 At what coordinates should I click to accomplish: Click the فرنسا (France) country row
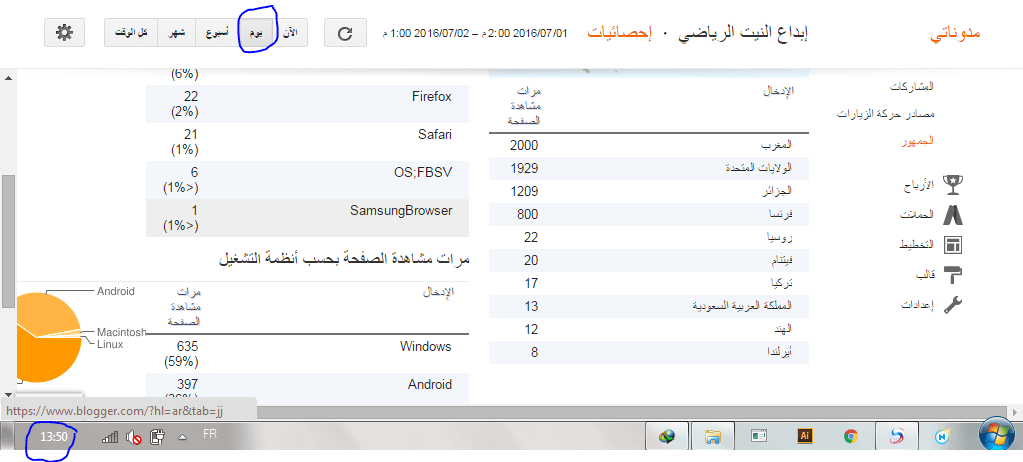pos(649,214)
